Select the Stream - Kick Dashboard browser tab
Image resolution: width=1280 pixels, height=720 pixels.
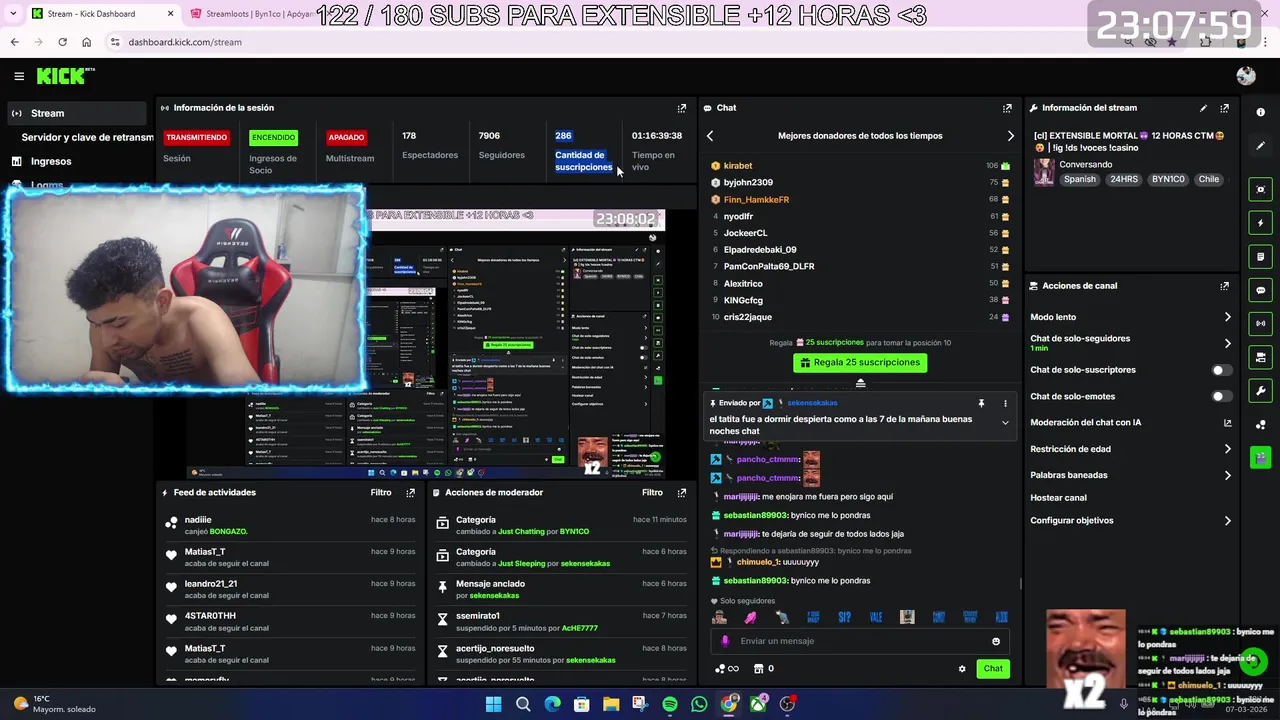click(x=100, y=14)
